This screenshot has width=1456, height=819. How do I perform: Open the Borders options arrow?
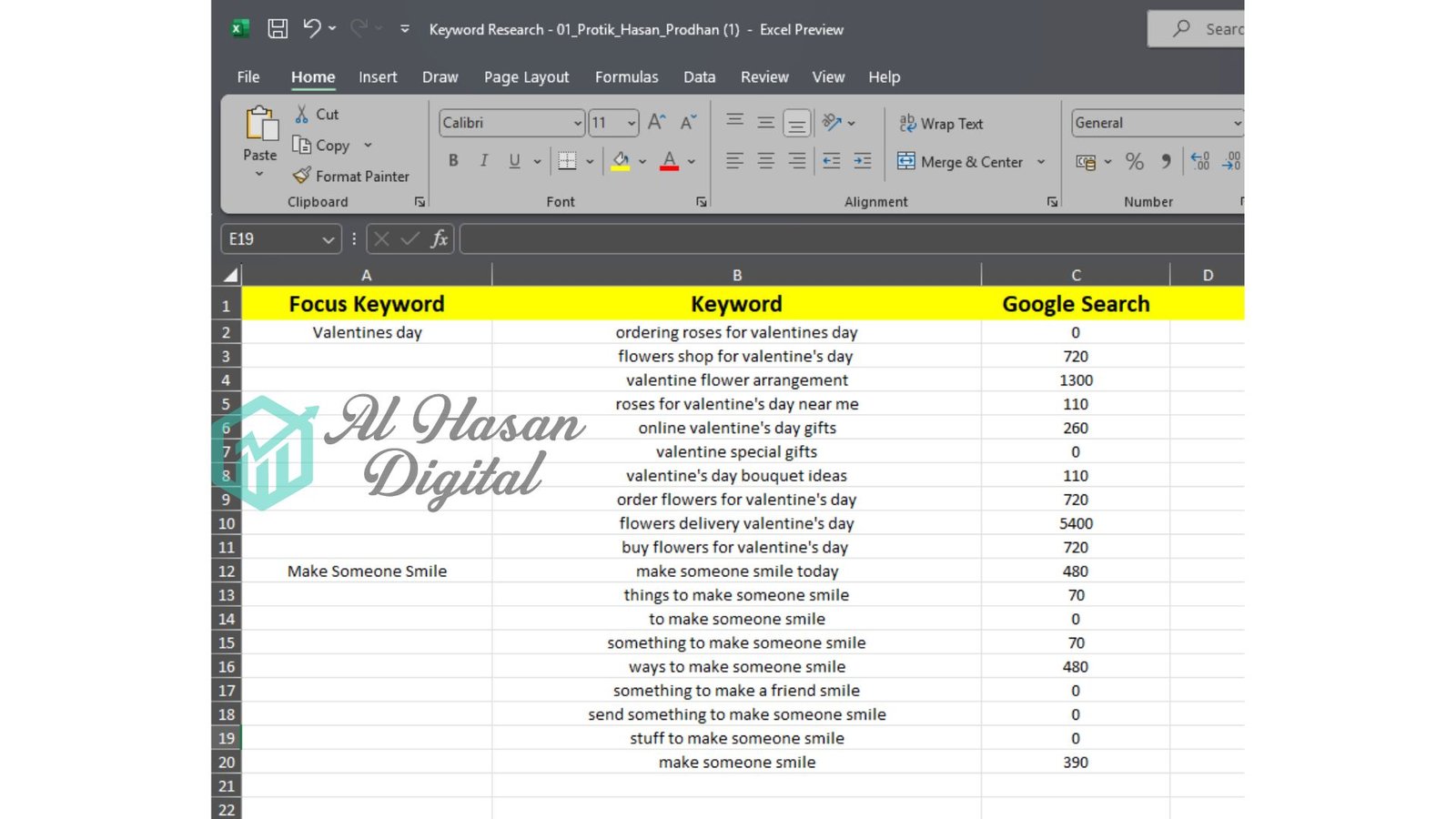(590, 162)
